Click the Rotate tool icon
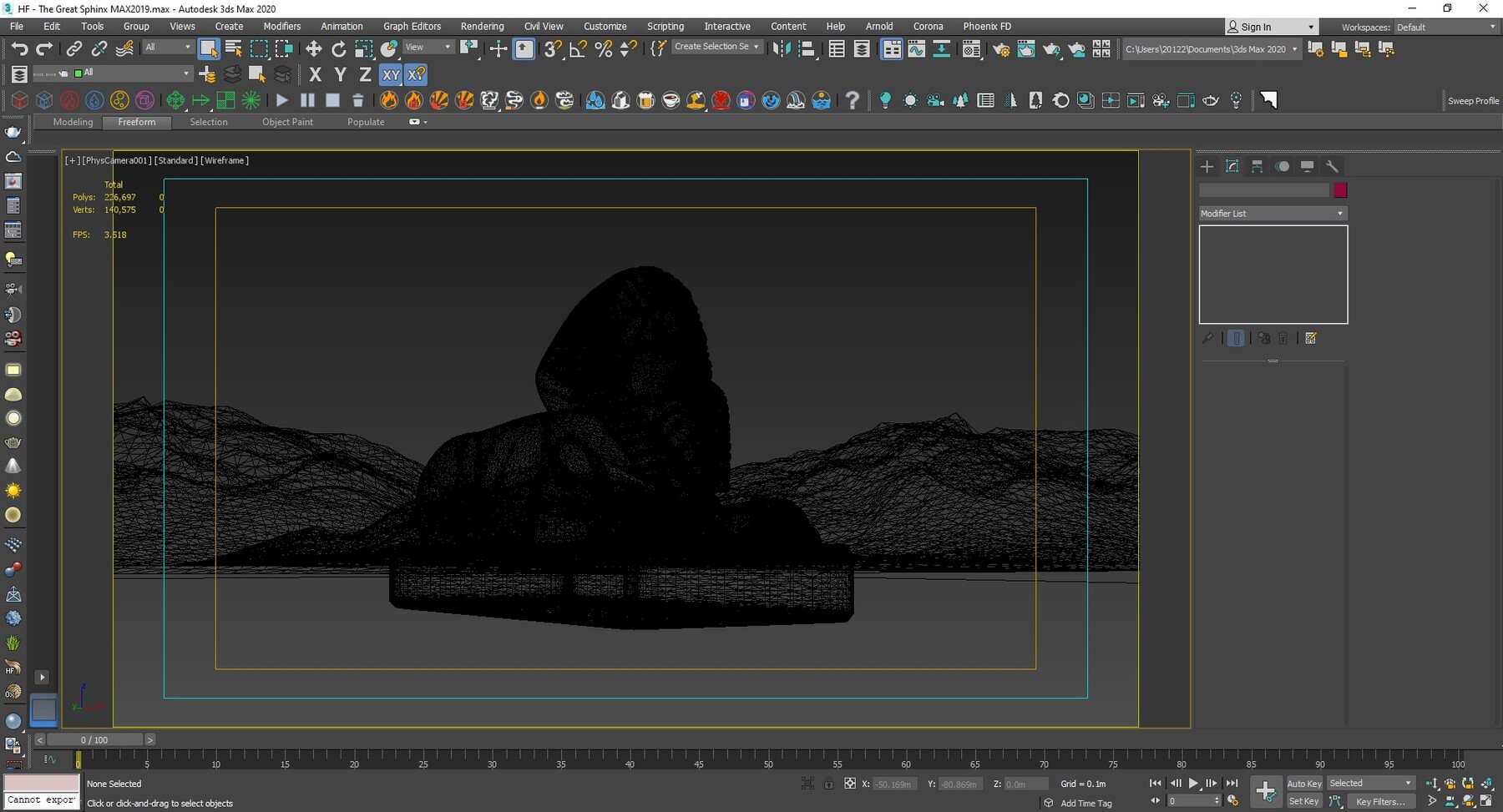Screen dimensions: 1503x812 (x=338, y=49)
